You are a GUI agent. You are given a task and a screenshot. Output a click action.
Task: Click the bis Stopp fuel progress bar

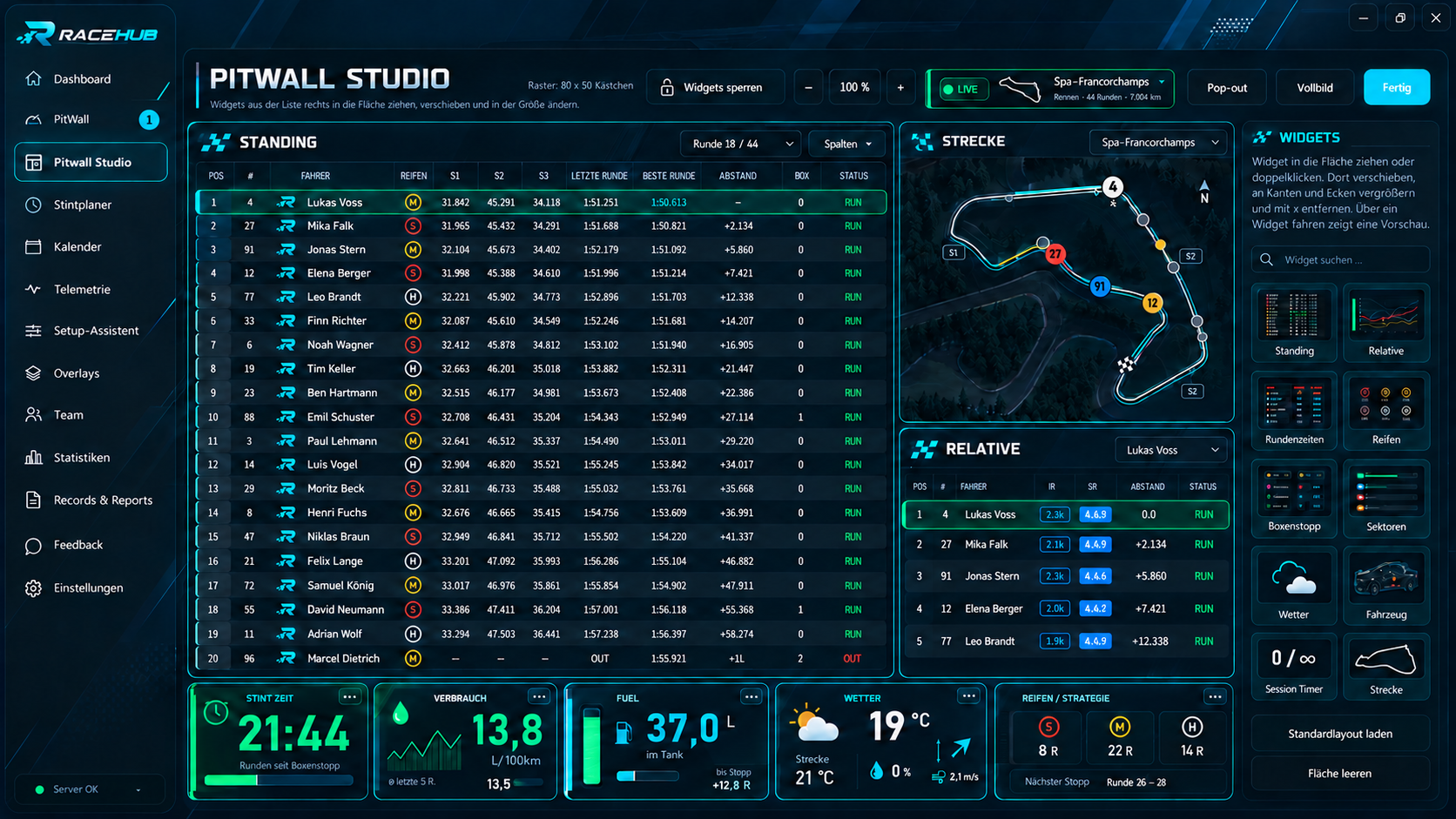click(x=647, y=775)
